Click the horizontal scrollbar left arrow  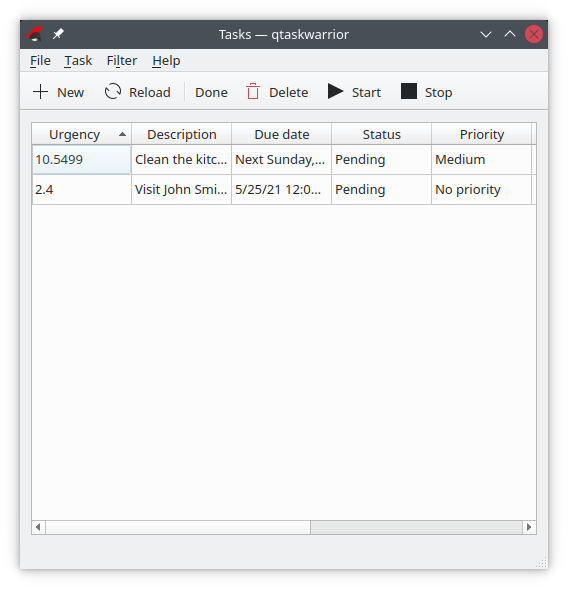(x=38, y=527)
